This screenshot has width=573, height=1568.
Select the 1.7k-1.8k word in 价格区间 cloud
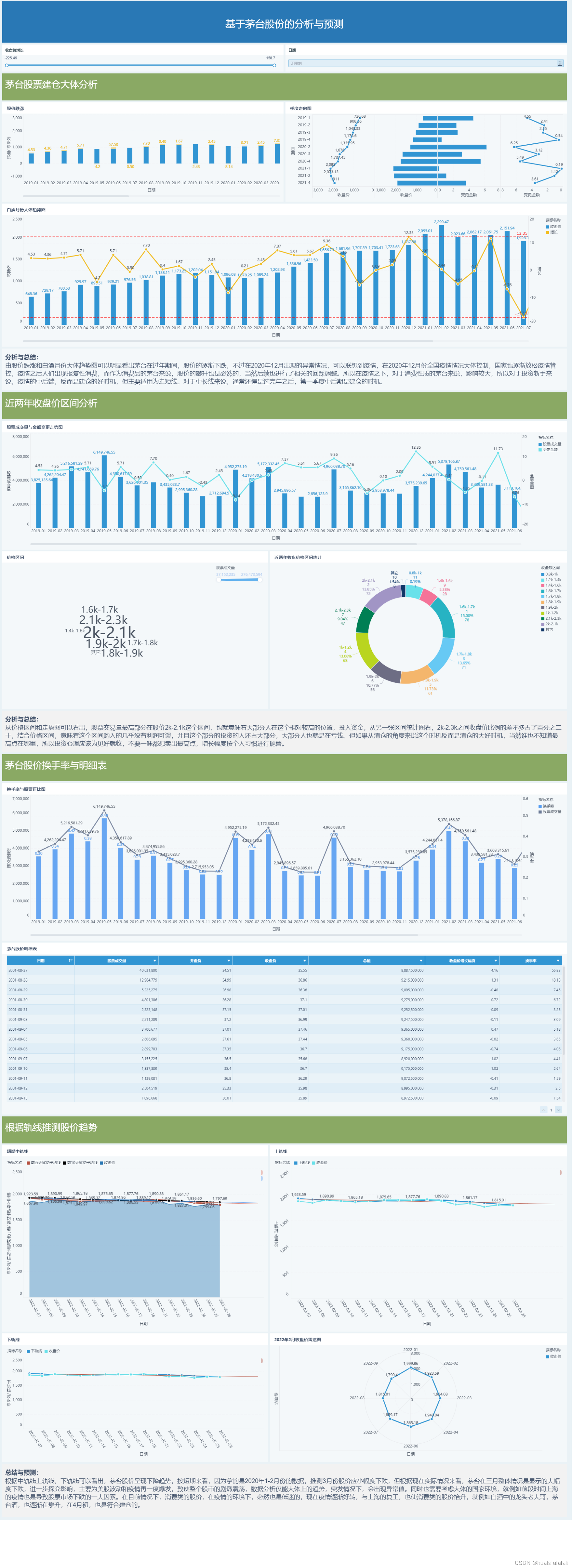pyautogui.click(x=142, y=642)
